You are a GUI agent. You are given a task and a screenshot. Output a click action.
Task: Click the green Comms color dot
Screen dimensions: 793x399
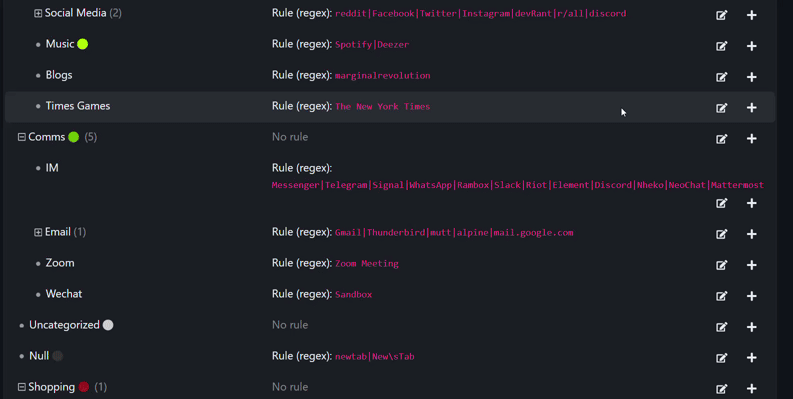point(74,137)
